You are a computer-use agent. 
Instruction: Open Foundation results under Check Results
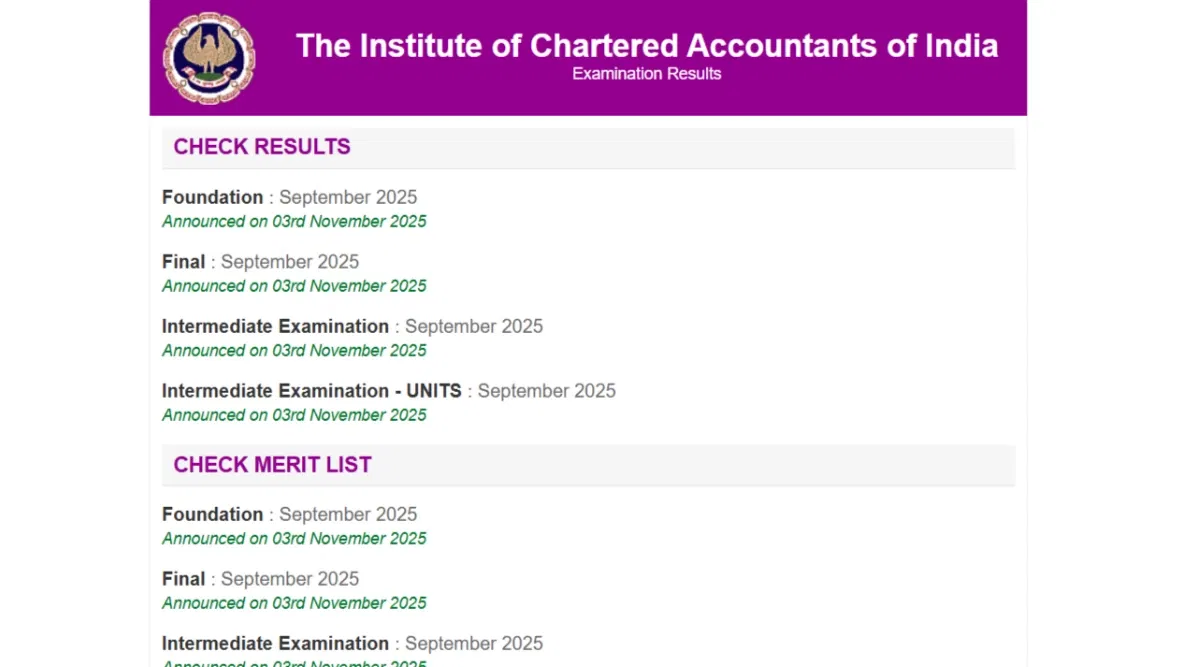point(213,197)
